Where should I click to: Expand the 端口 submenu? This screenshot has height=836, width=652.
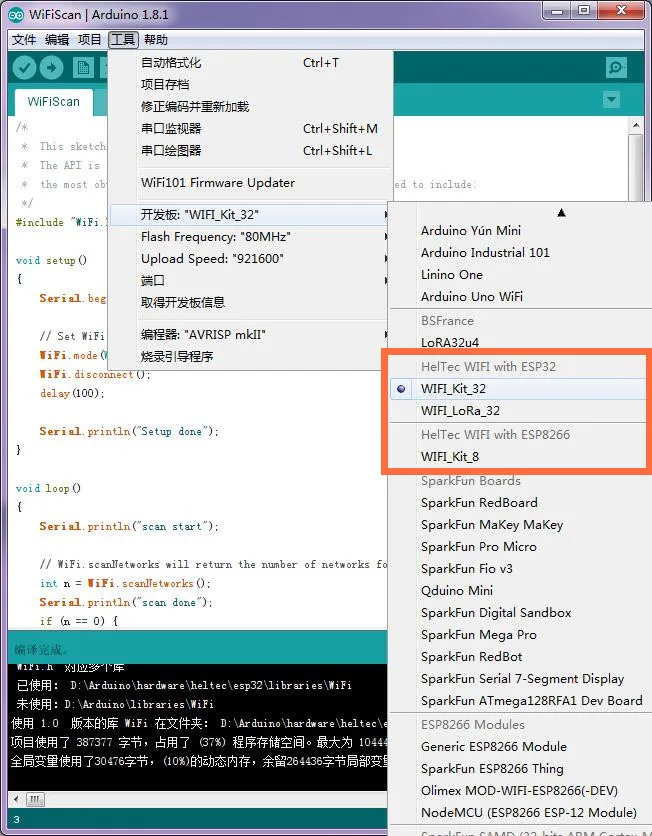click(x=251, y=280)
